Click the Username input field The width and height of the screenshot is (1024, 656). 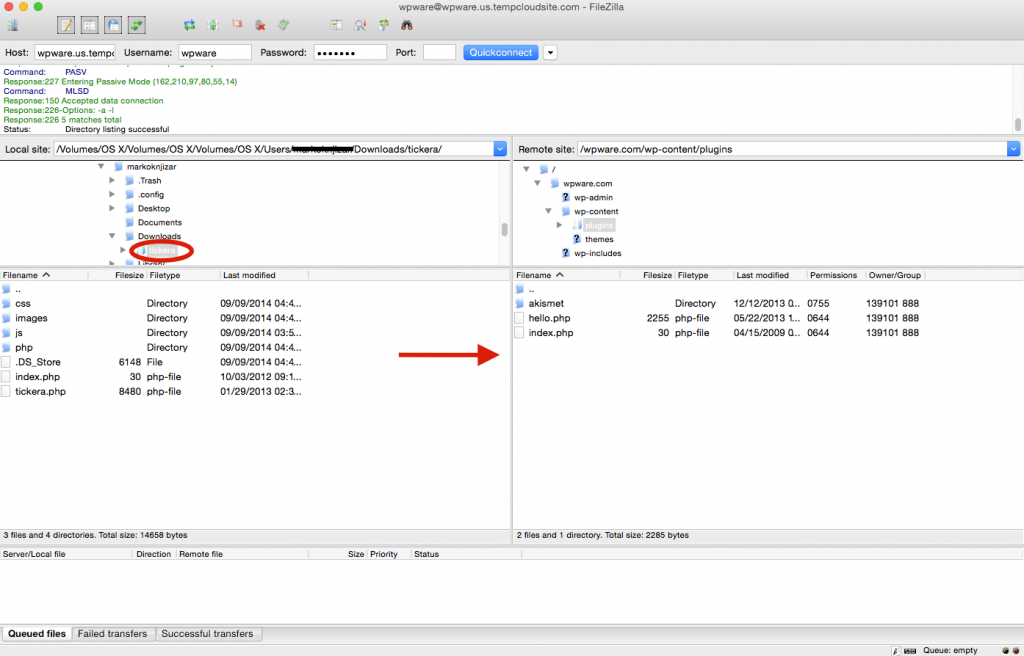[x=215, y=53]
